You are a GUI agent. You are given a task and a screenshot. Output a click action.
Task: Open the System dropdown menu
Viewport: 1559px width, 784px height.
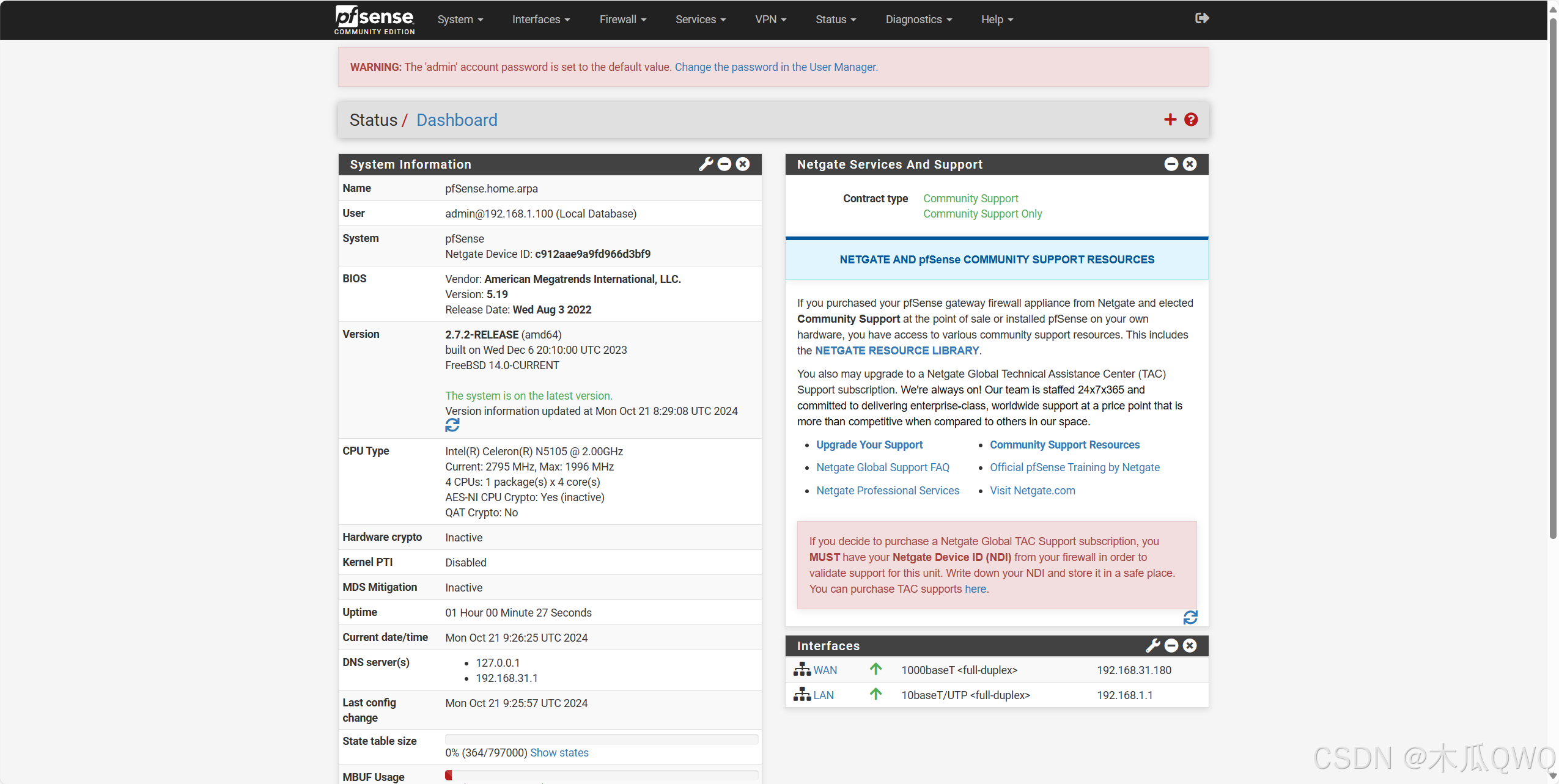pyautogui.click(x=460, y=20)
